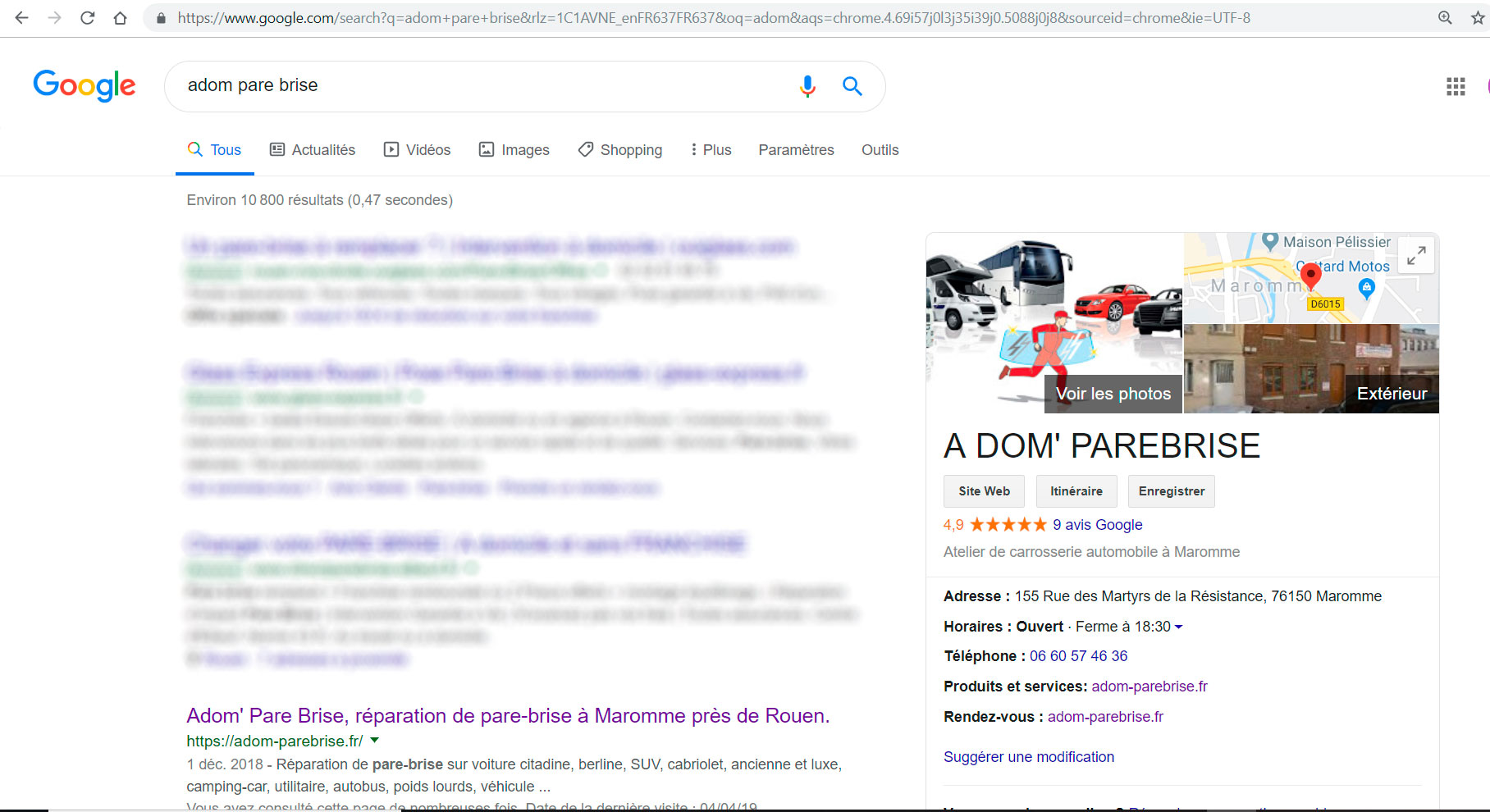Expand the dropdown arrow beside adom-parebrise.fr URL
This screenshot has width=1490, height=812.
pyautogui.click(x=375, y=741)
